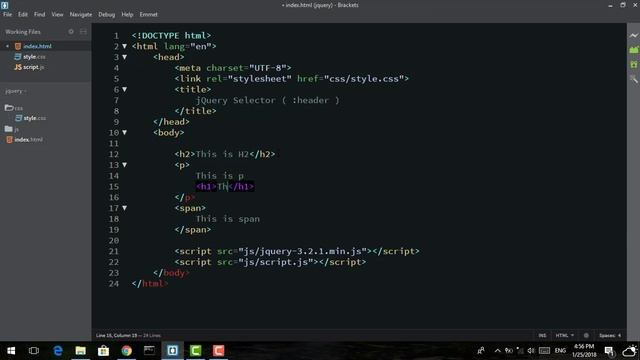The height and width of the screenshot is (360, 640).
Task: Open File Explorer from taskbar
Action: [x=80, y=351]
